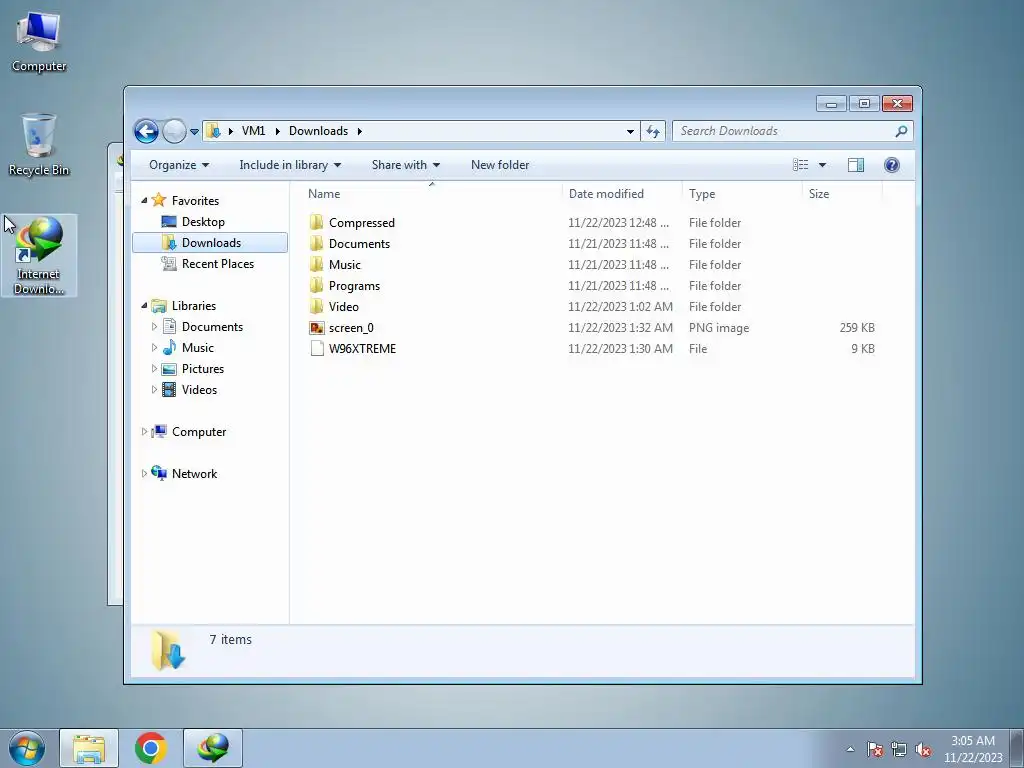Click the Change your view icon
Screen dimensions: 1024x768
801,165
